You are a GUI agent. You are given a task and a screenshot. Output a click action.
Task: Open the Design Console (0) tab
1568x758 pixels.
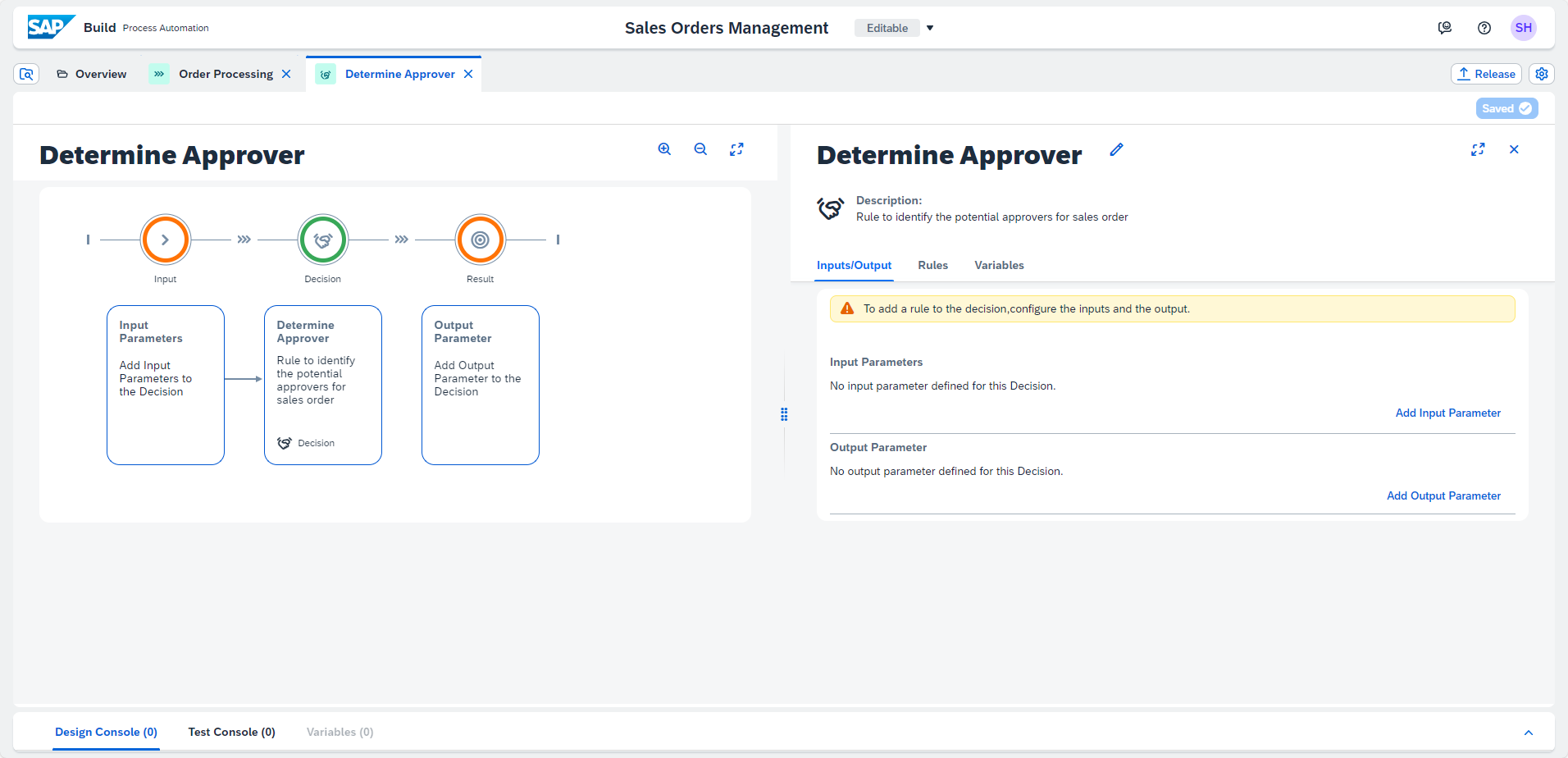click(x=106, y=732)
